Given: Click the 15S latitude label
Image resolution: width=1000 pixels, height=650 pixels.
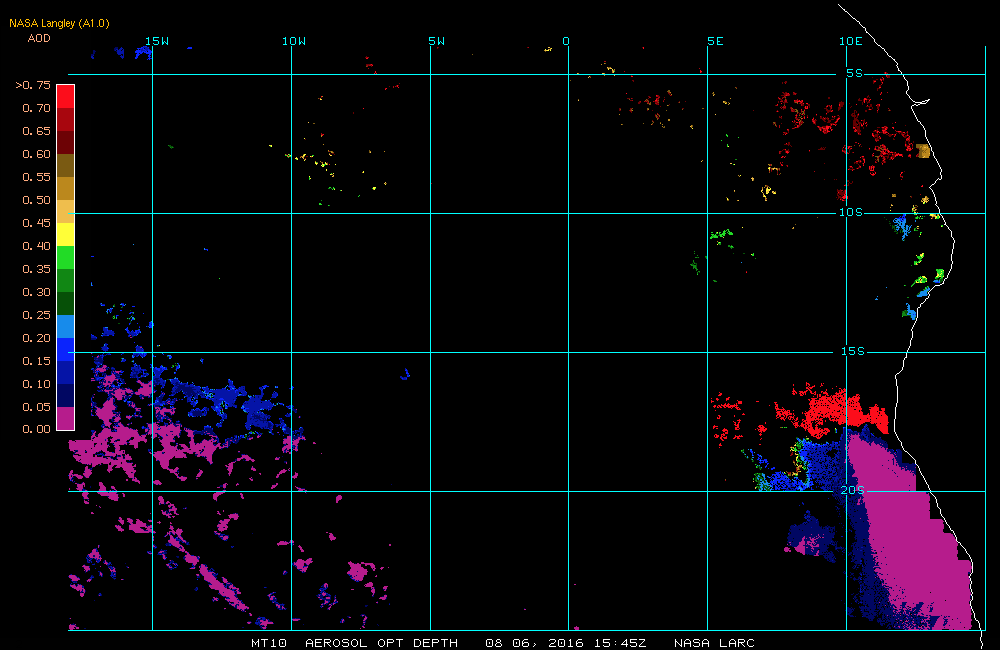Looking at the screenshot, I should click(853, 351).
